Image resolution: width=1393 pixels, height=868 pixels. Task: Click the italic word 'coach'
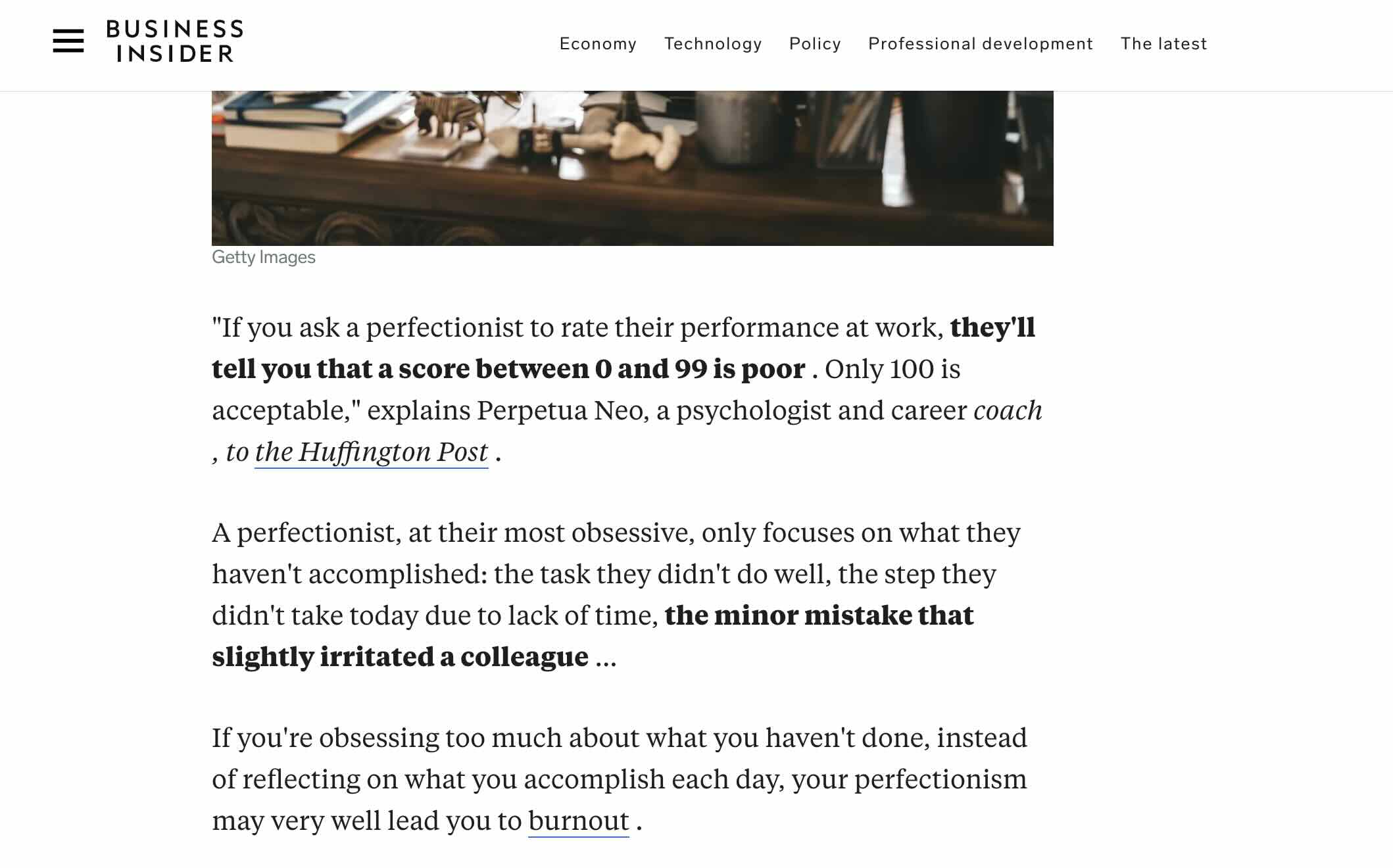pyautogui.click(x=1008, y=411)
